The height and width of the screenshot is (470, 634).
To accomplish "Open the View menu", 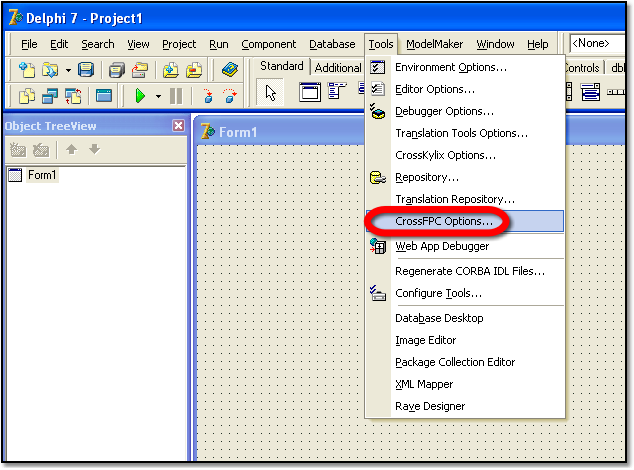I will (x=138, y=44).
